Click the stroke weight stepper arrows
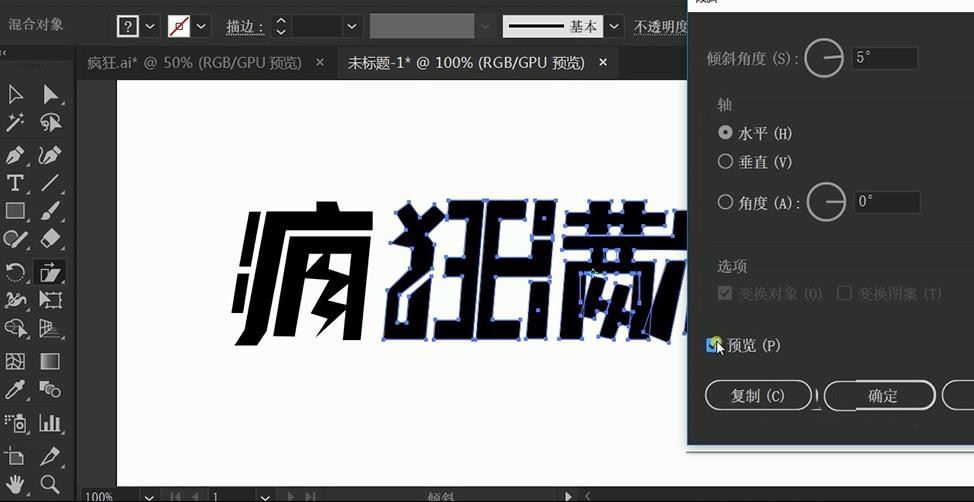 [281, 26]
